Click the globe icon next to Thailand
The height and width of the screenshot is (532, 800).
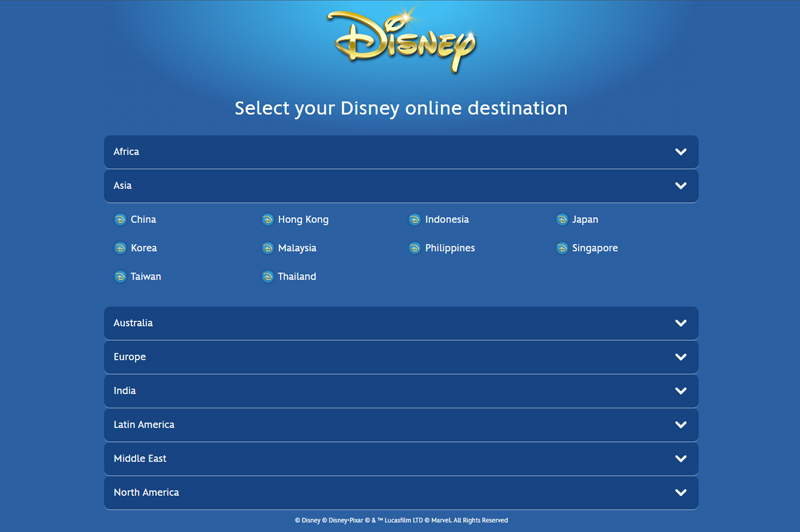(267, 277)
